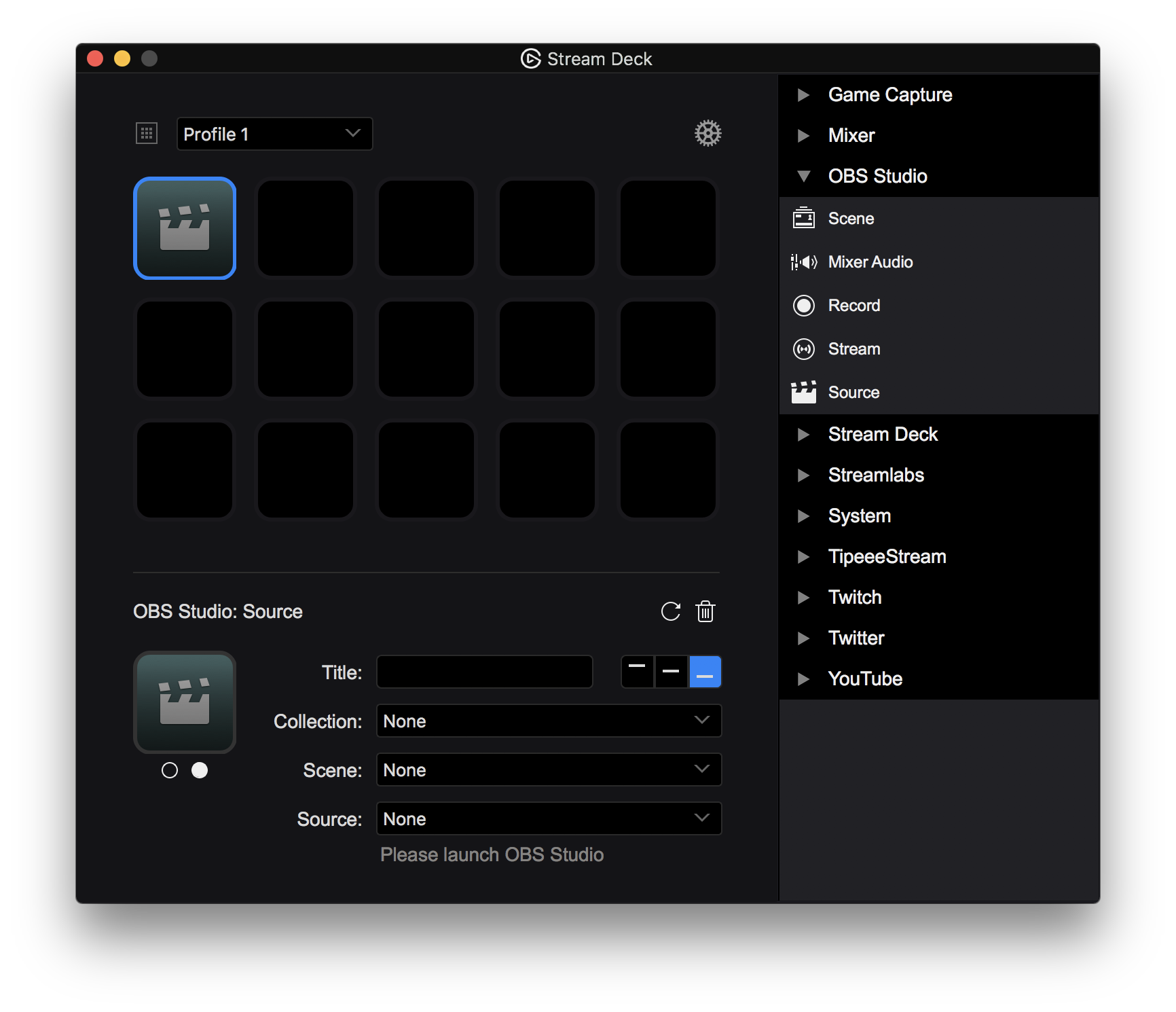The image size is (1176, 1012).
Task: Click the Title text field
Action: [485, 672]
